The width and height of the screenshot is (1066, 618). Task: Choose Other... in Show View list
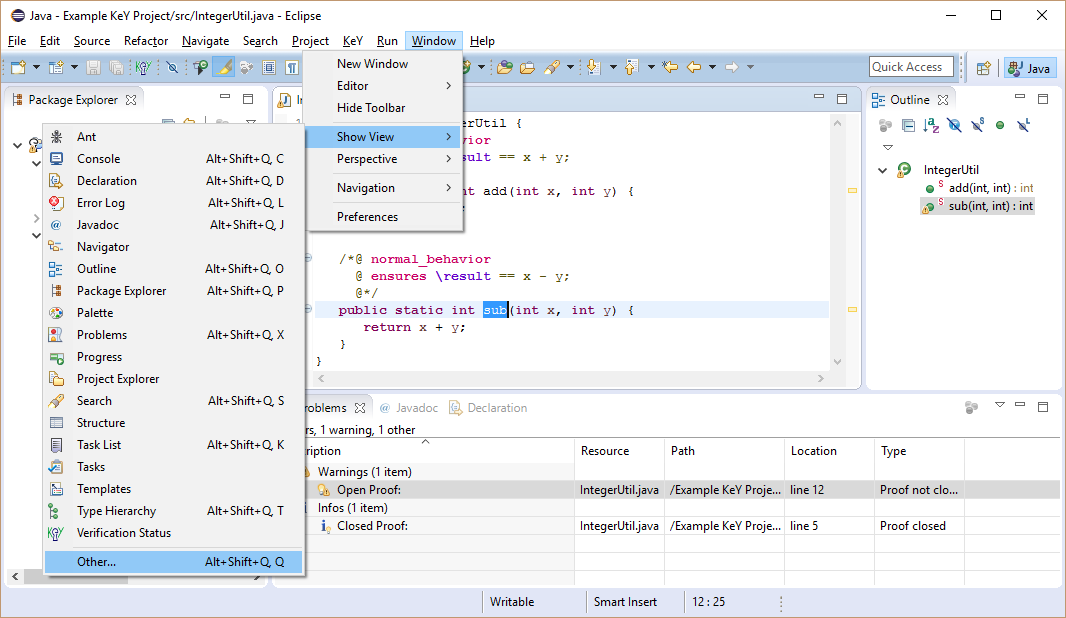173,562
